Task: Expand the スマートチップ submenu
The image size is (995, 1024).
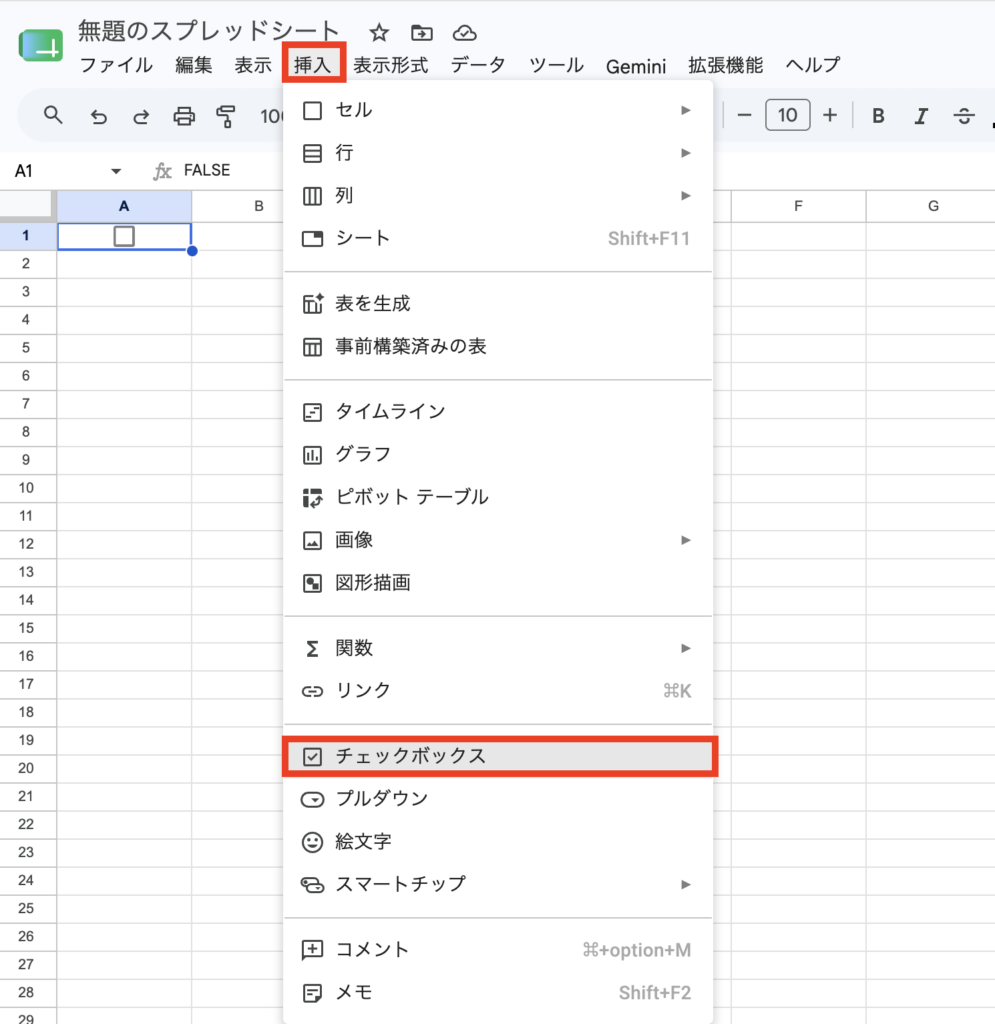Action: [x=498, y=885]
